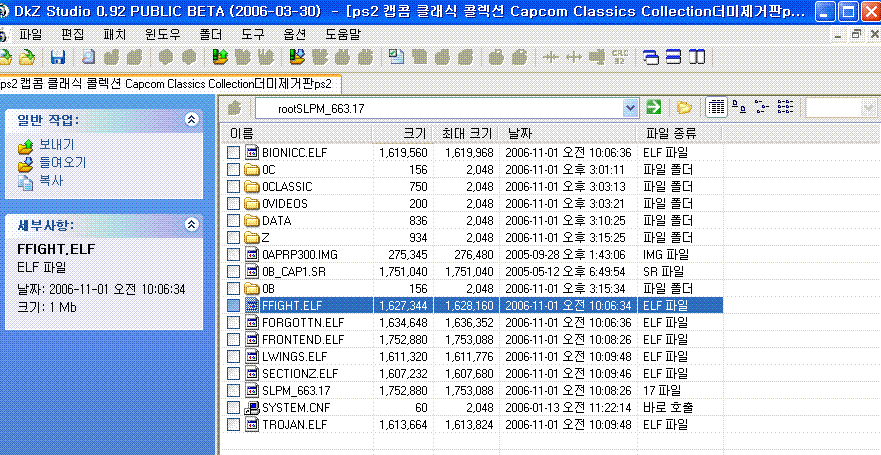Click the Save floppy disk toolbar icon
Image resolution: width=881 pixels, height=455 pixels.
click(x=58, y=57)
